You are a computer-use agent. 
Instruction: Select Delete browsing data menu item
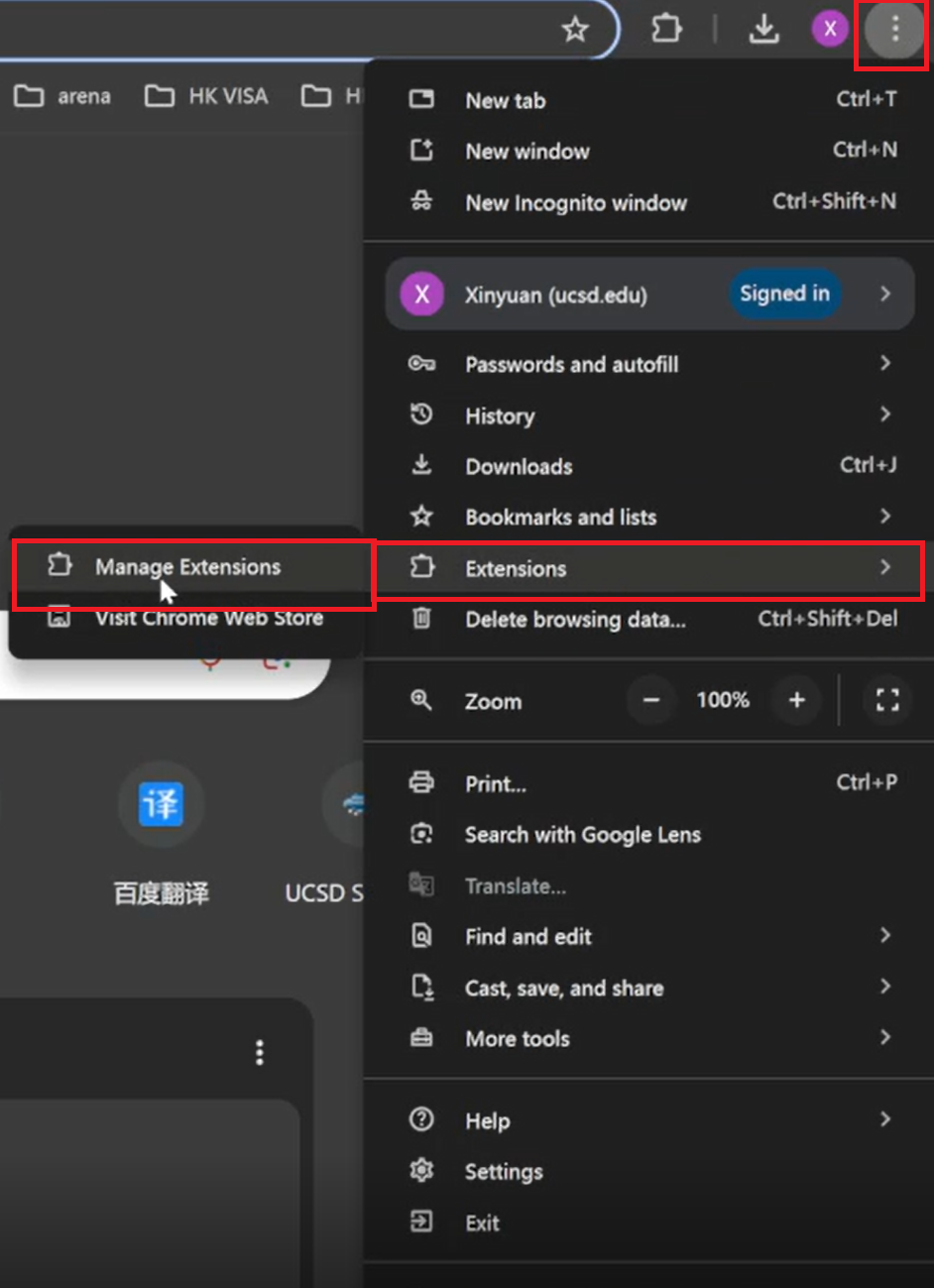pyautogui.click(x=575, y=620)
